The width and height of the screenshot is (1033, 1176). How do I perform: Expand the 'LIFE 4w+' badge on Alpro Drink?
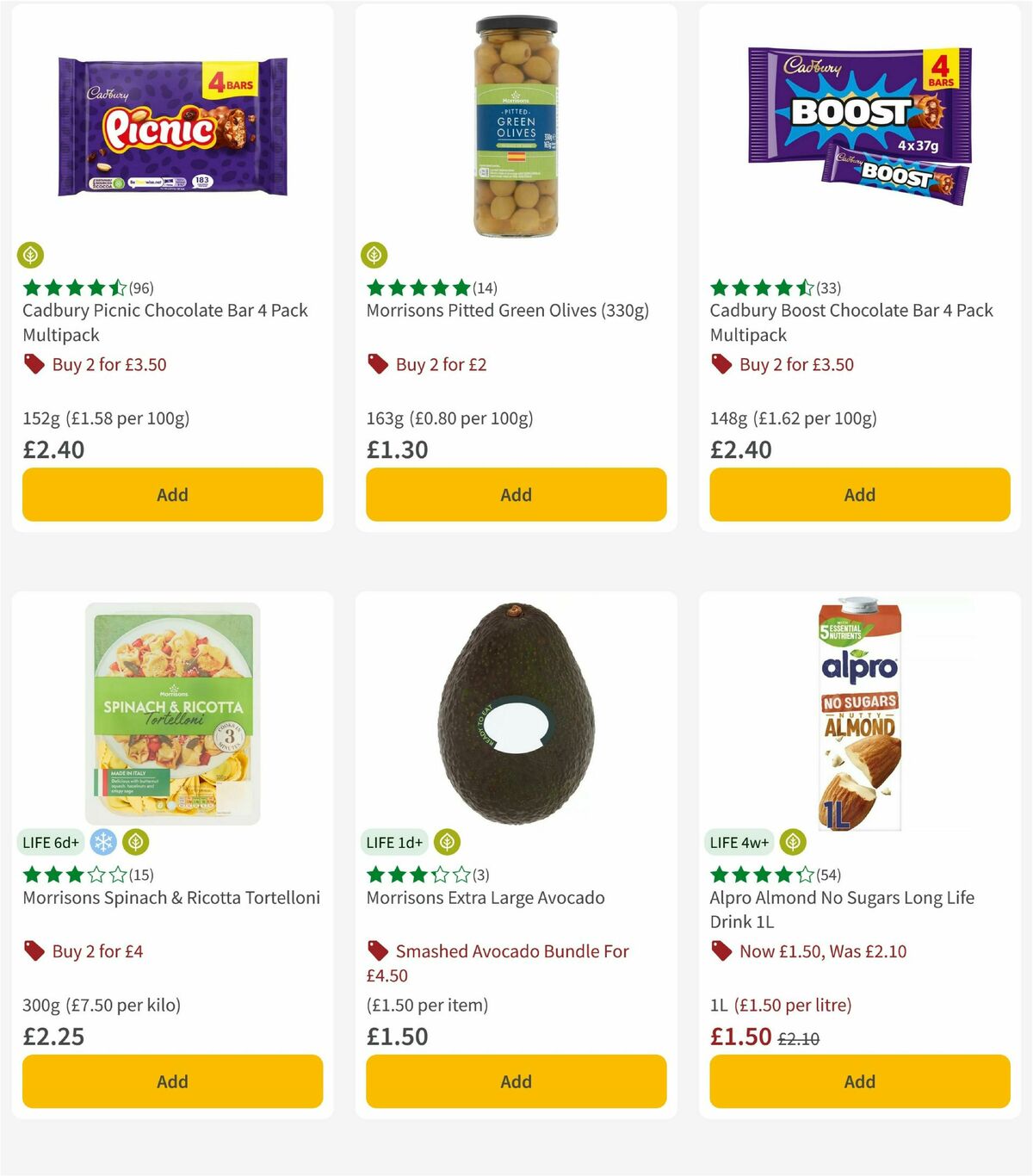tap(739, 842)
